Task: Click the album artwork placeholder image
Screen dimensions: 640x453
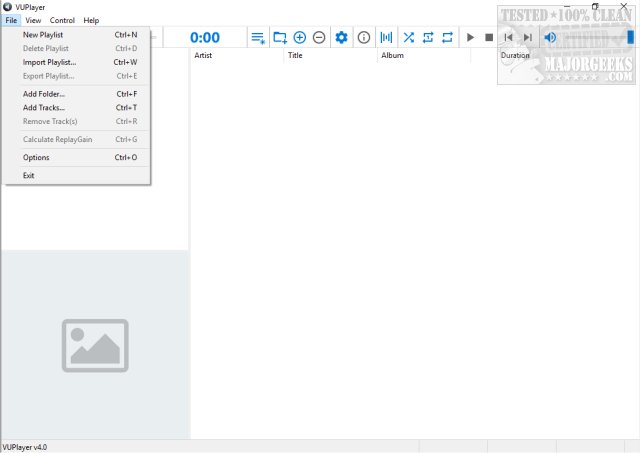Action: click(x=95, y=346)
